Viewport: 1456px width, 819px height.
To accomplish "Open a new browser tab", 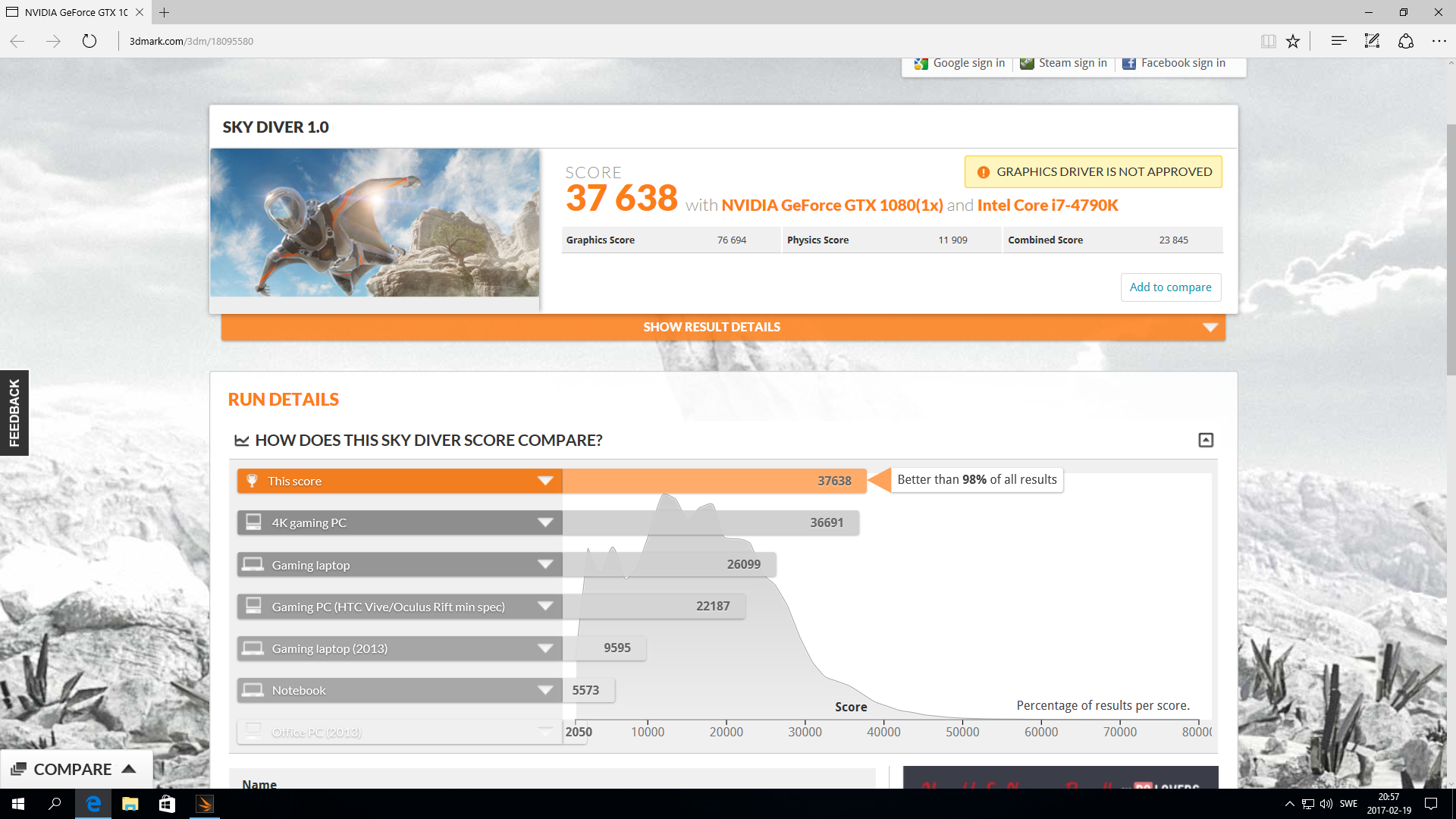I will click(164, 12).
